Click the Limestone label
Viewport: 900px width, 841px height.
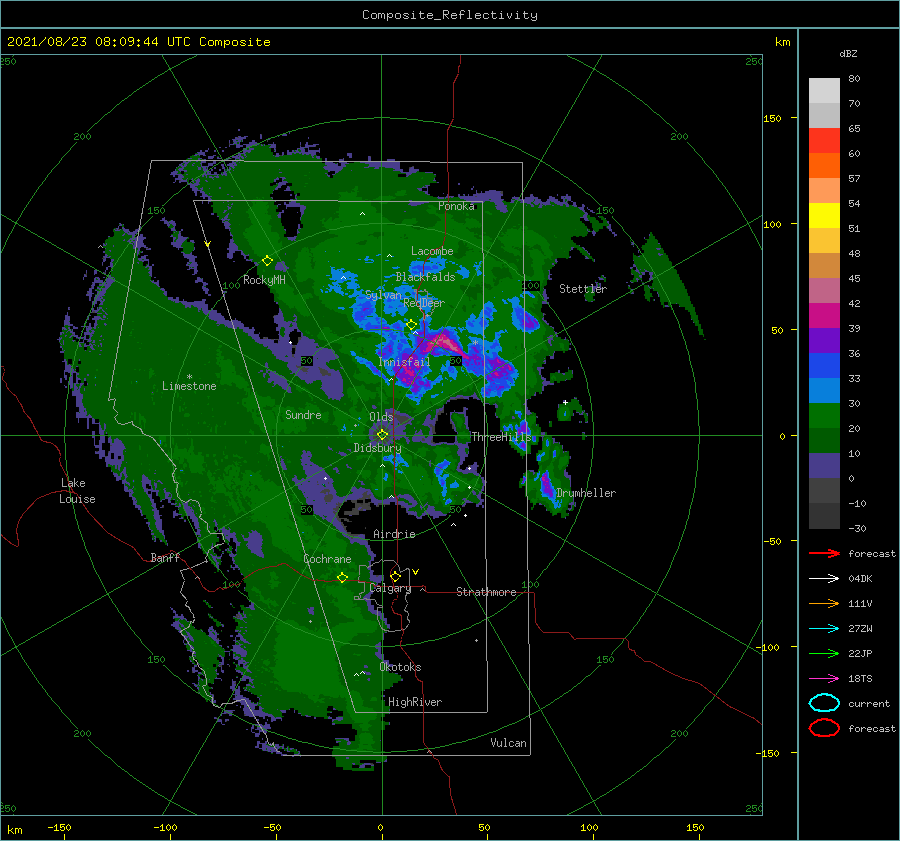click(189, 386)
